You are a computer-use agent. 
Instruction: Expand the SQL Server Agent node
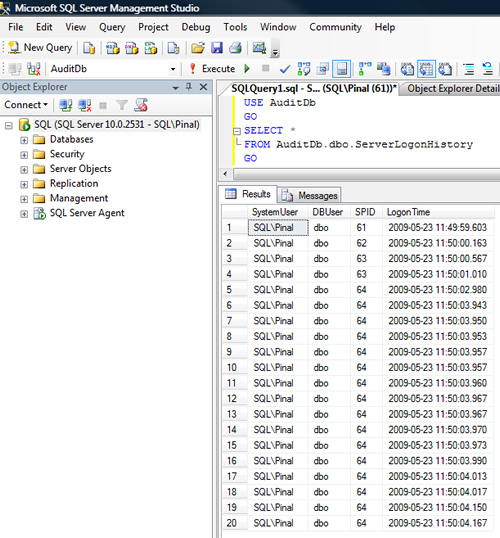(x=24, y=214)
